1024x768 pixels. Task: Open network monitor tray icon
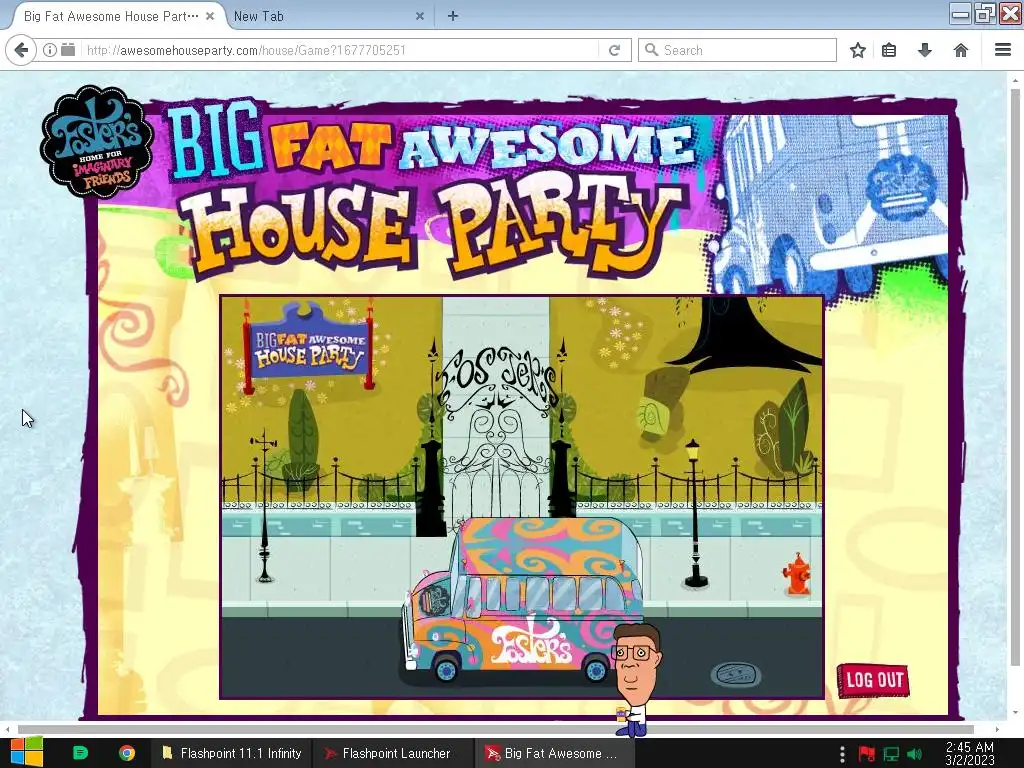tap(891, 754)
